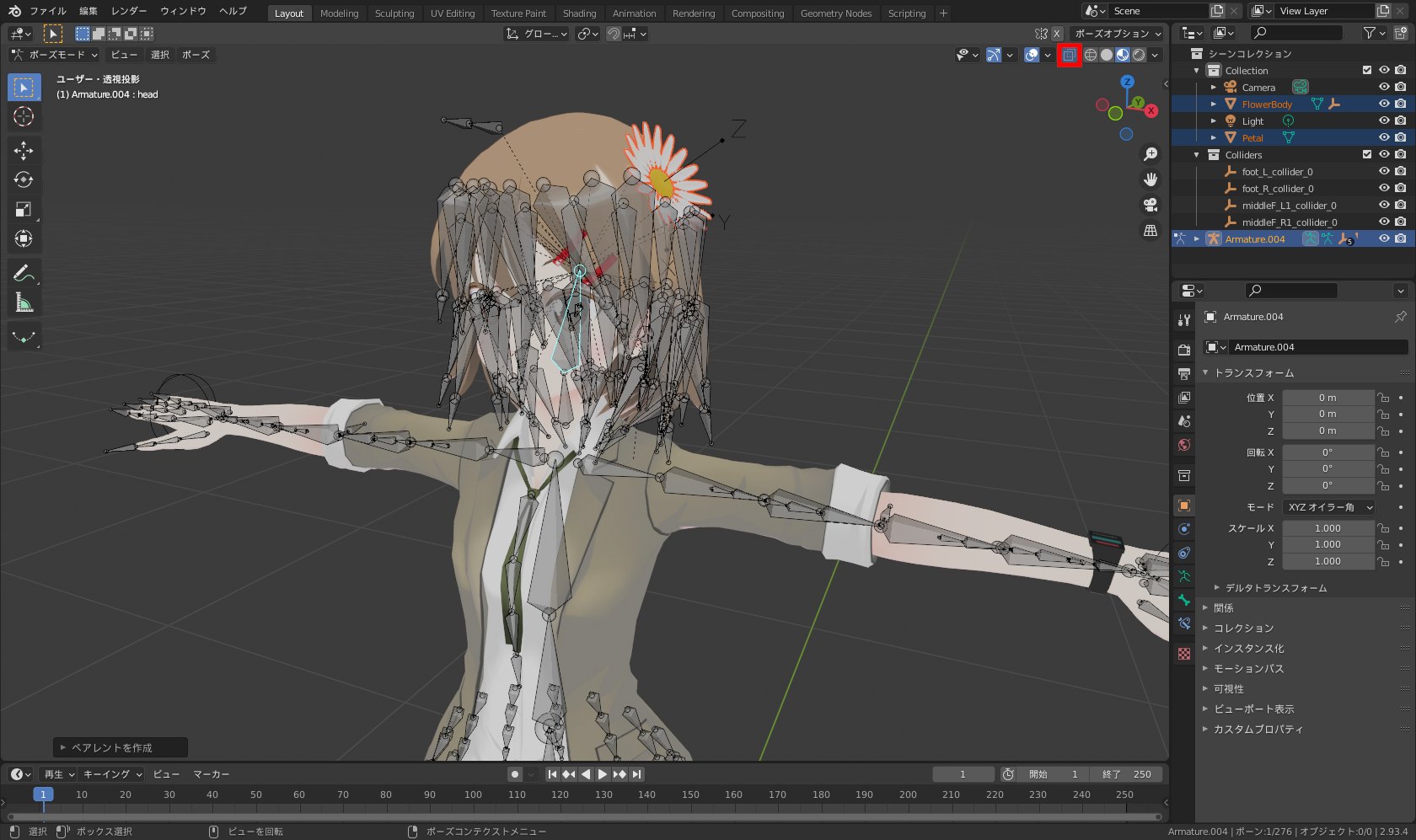Viewport: 1416px width, 840px height.
Task: Open the Object Constraint Properties tab
Action: coord(1183,553)
